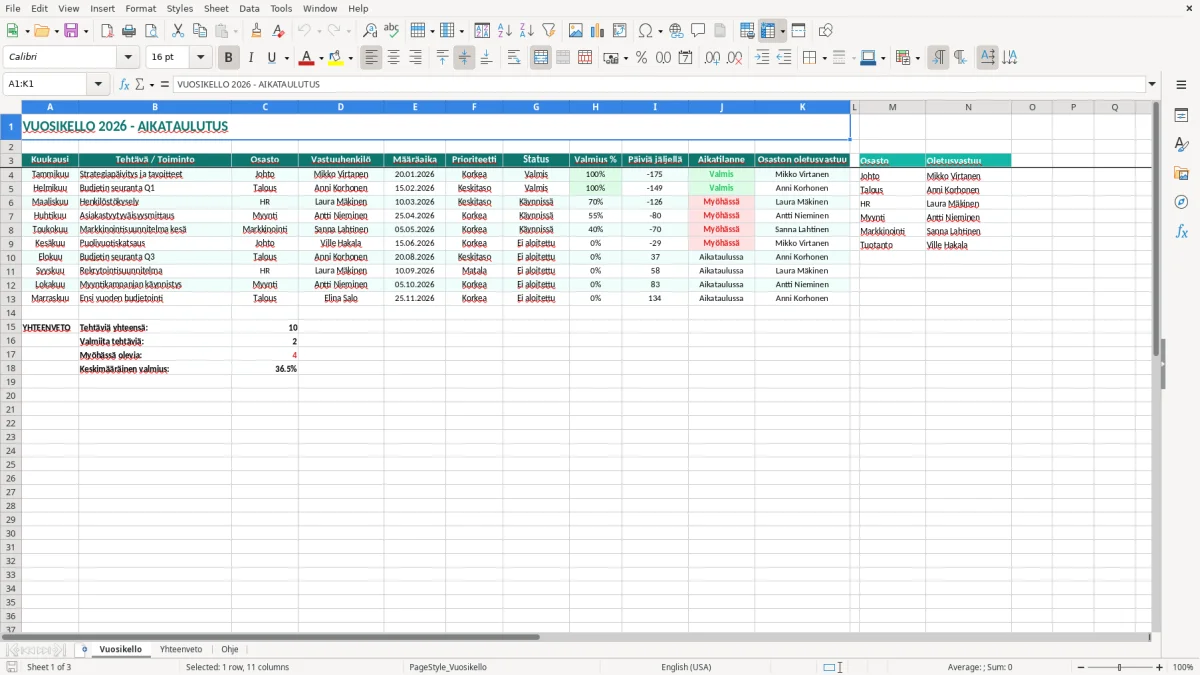Open the Format menu
This screenshot has width=1200, height=675.
[140, 8]
